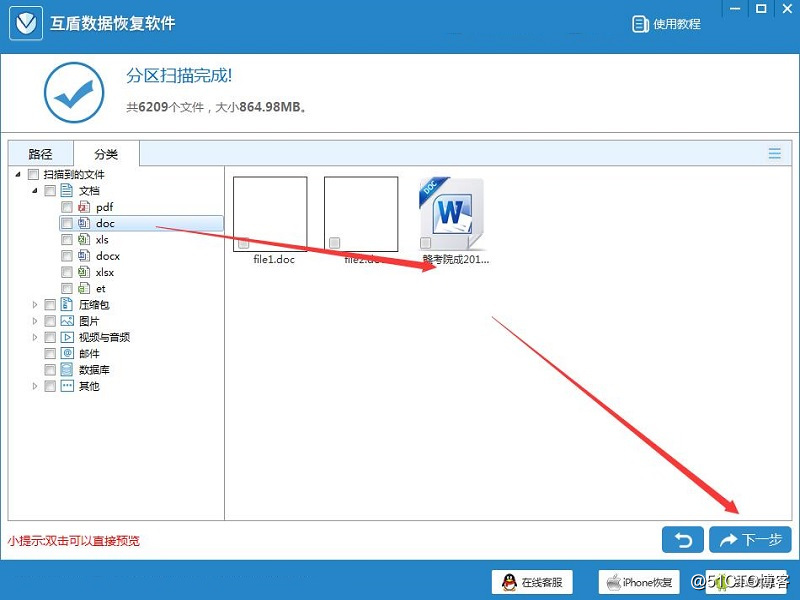Image resolution: width=800 pixels, height=600 pixels.
Task: Click the 邮件 mail icon
Action: pyautogui.click(x=67, y=353)
